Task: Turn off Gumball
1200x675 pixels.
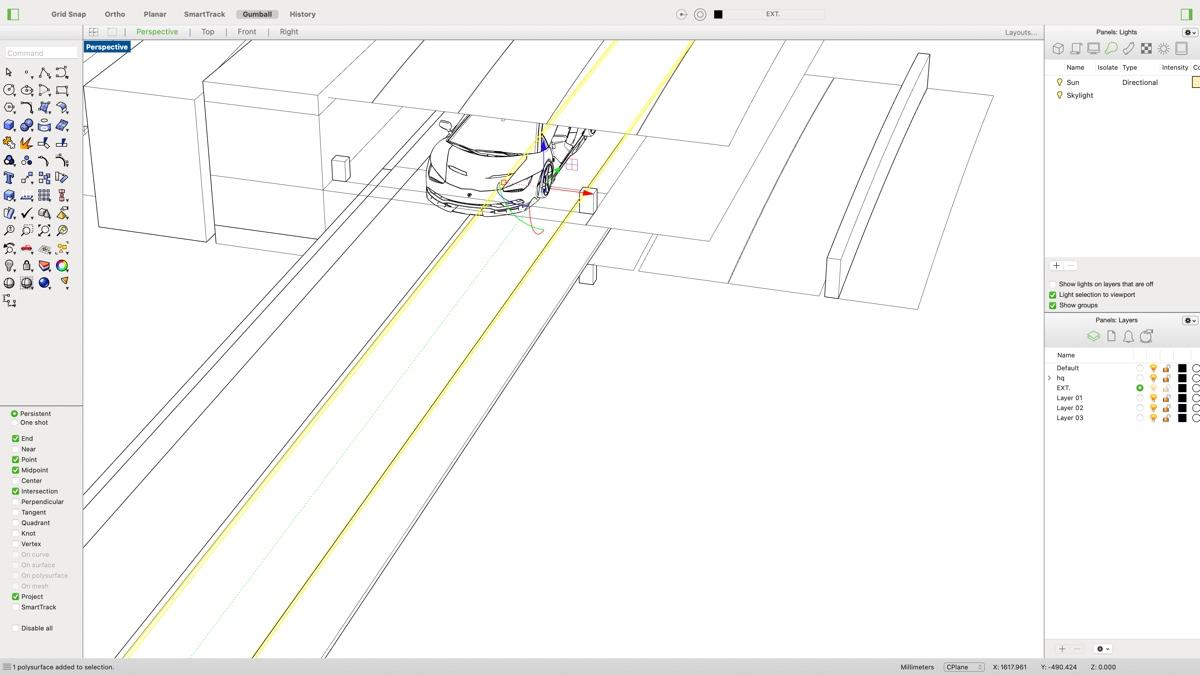Action: click(x=257, y=14)
